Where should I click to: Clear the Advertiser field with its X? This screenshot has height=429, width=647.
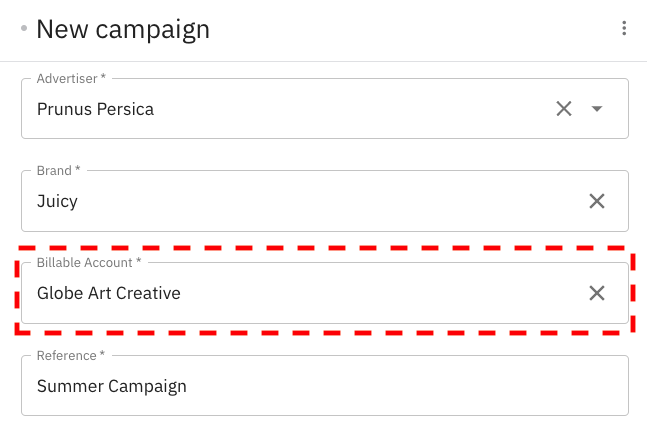564,109
